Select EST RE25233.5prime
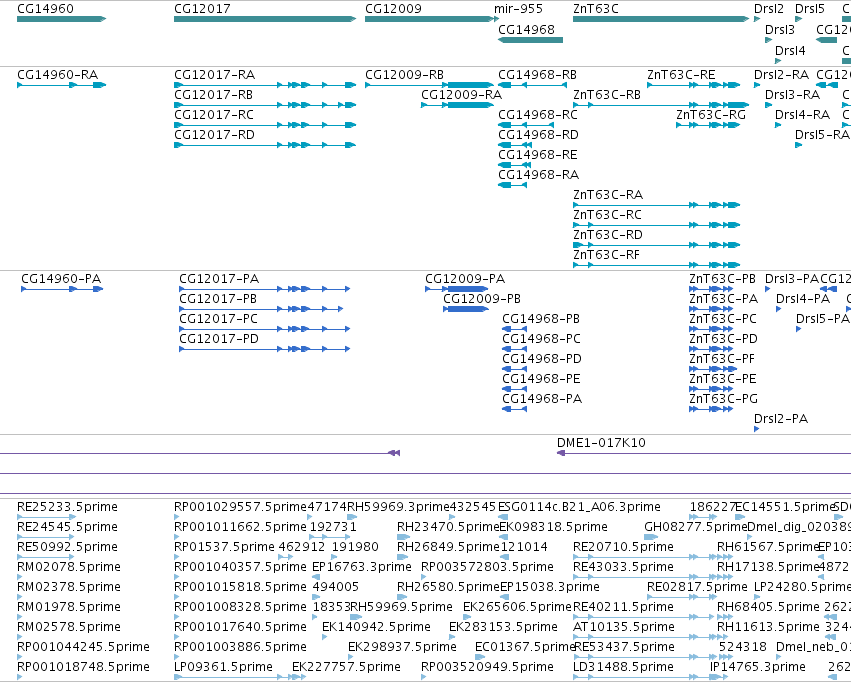The height and width of the screenshot is (682, 851). pos(67,507)
